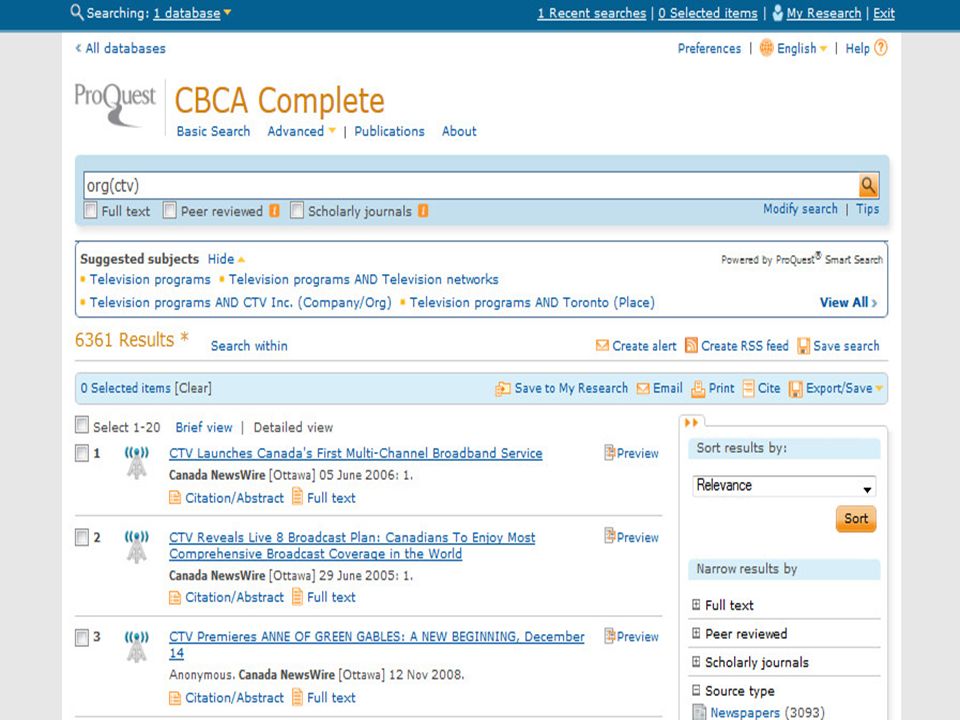
Task: Click View All suggested subjects
Action: [848, 302]
